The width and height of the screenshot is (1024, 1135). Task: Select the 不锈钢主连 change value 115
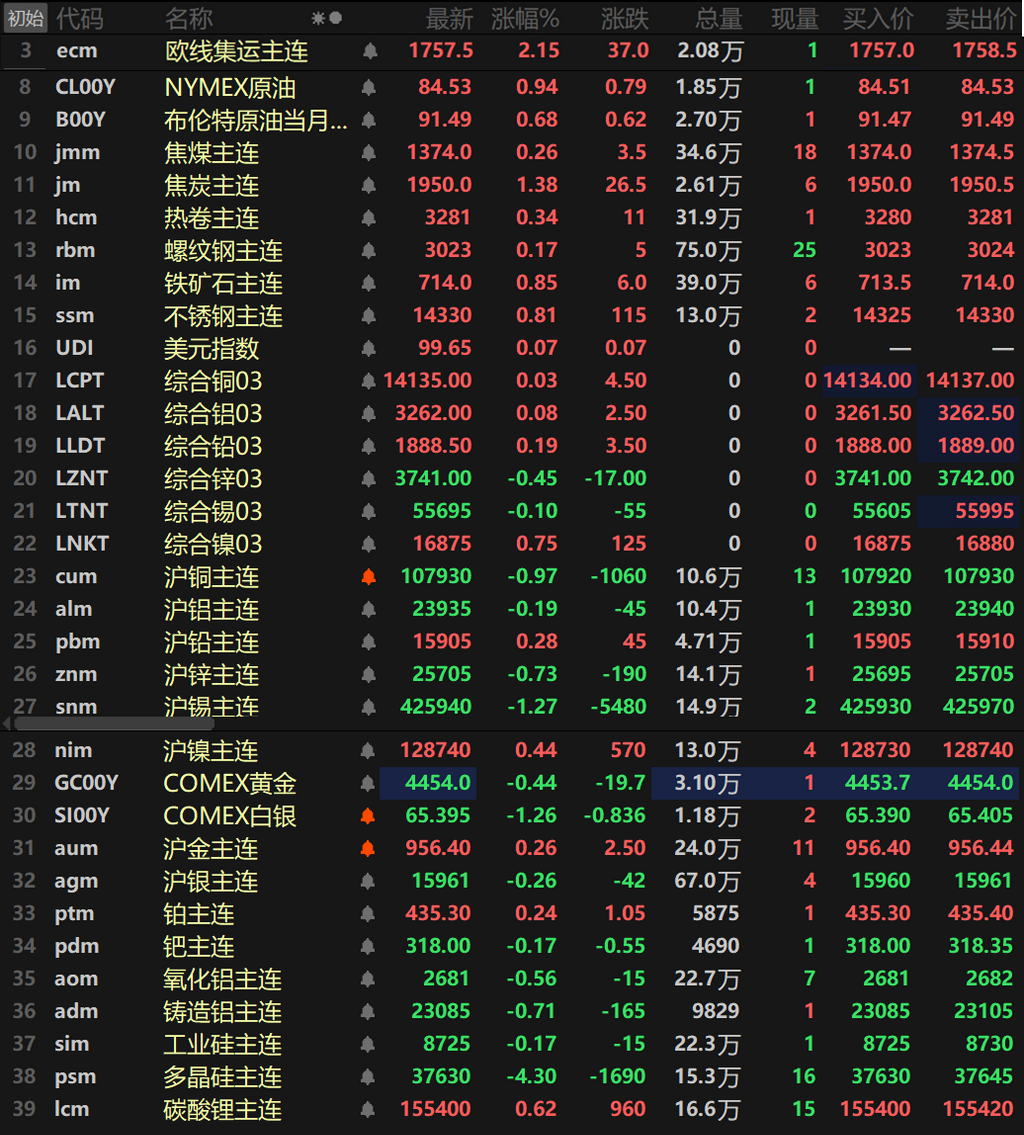click(x=628, y=316)
